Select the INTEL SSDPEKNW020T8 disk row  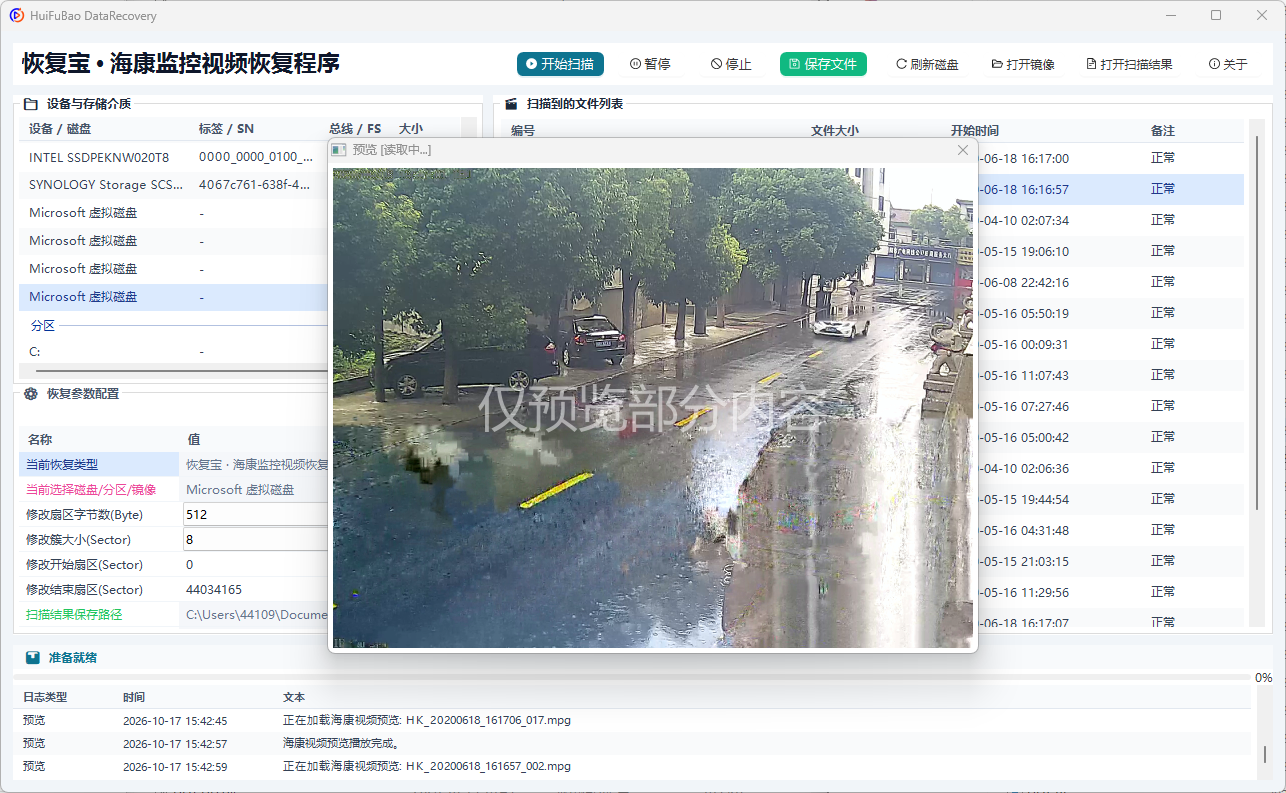[173, 157]
